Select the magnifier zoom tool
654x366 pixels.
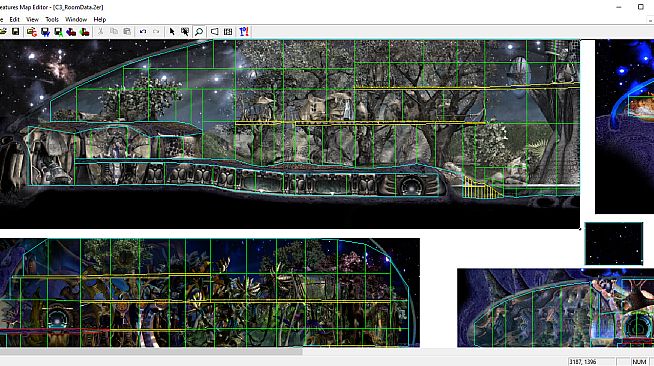(199, 32)
